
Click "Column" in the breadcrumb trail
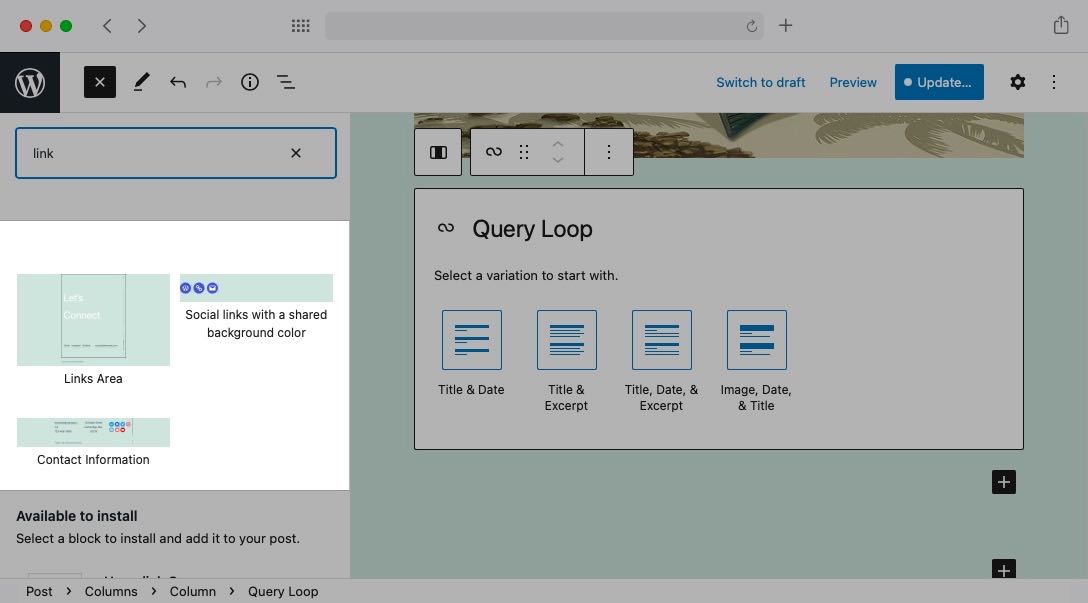(x=192, y=591)
